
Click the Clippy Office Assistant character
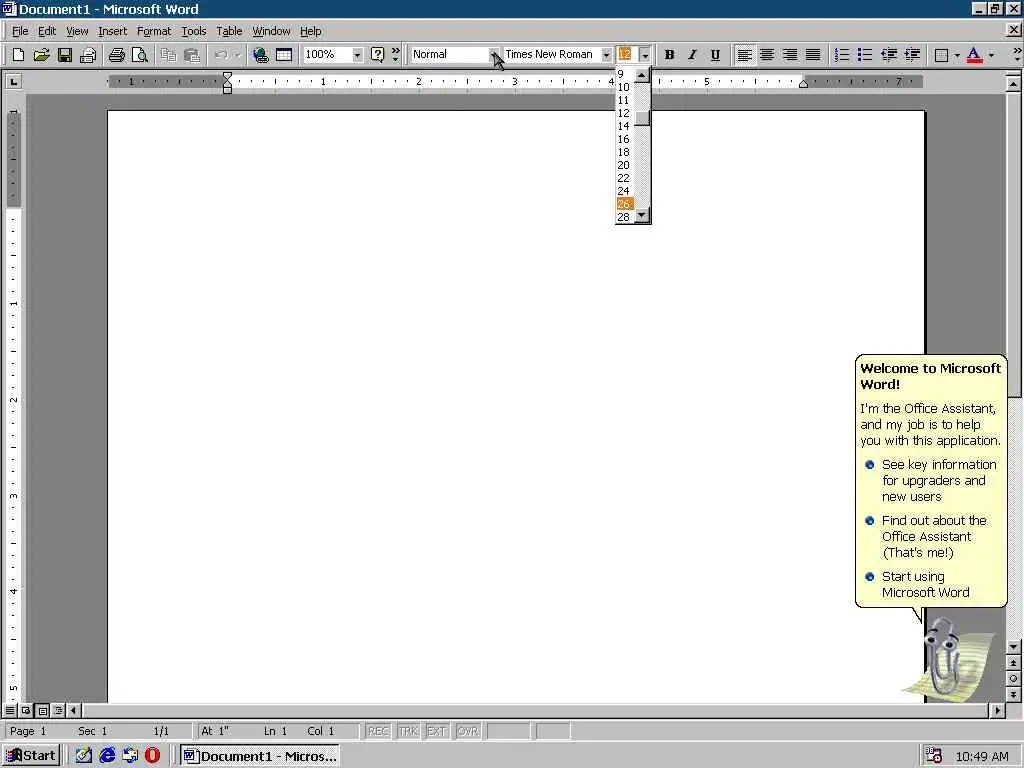[944, 658]
